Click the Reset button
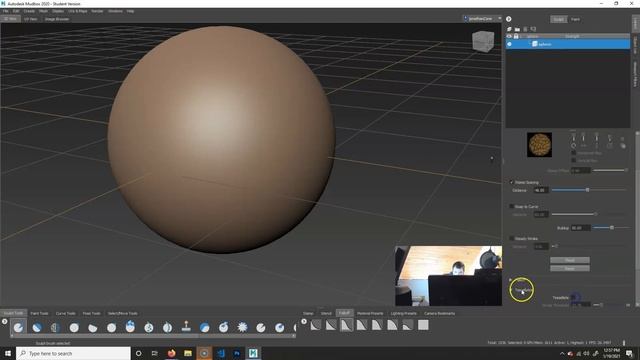Screen dimensions: 640x360 (570, 268)
